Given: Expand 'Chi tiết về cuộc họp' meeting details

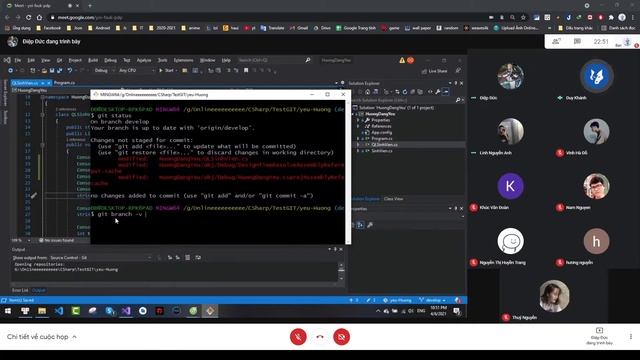Looking at the screenshot, I should [42, 337].
